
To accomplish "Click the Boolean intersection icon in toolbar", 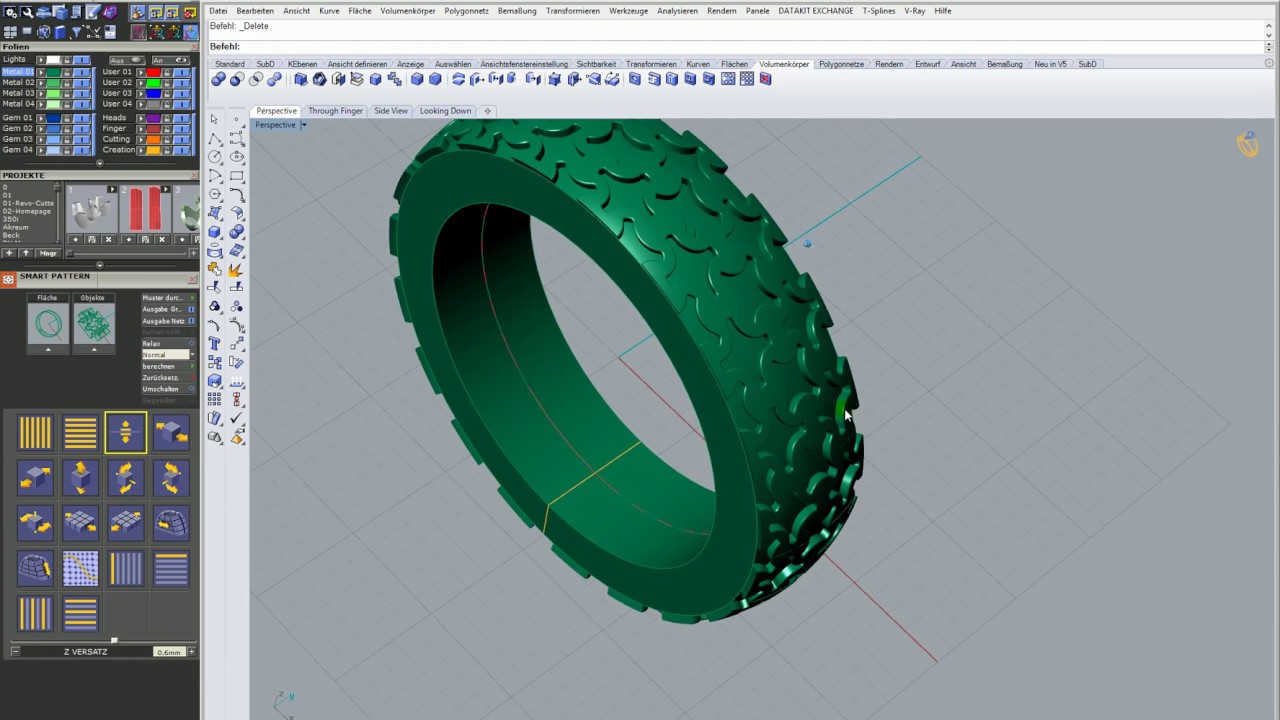I will 255,79.
